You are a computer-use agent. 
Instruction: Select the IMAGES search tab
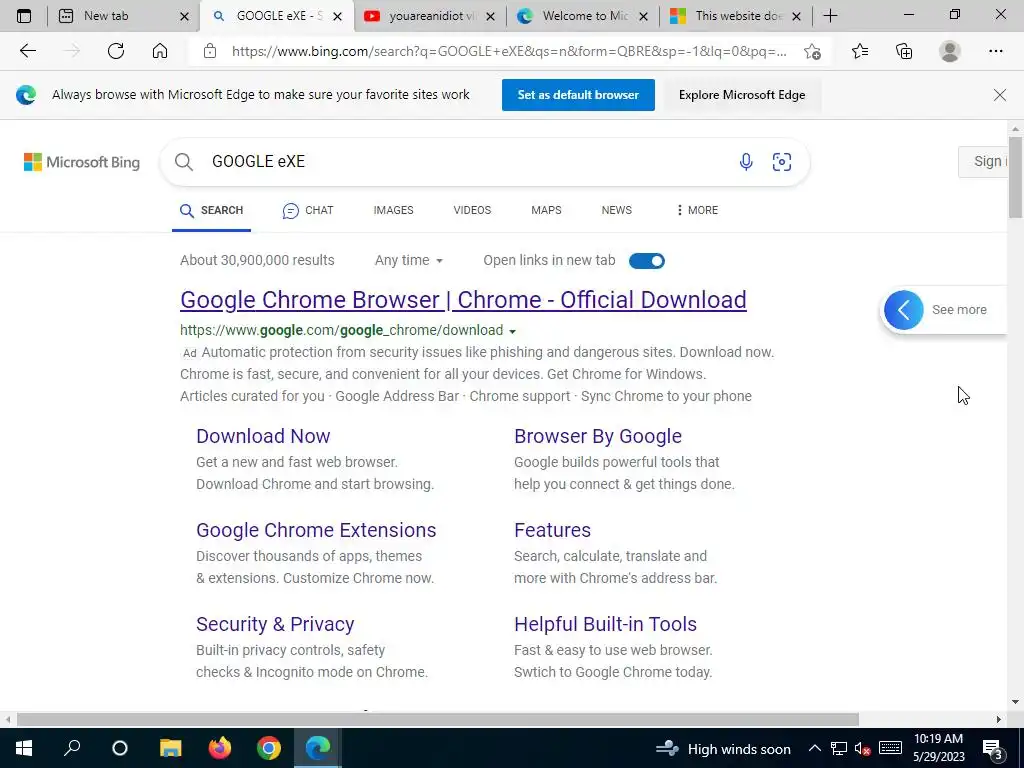pos(393,210)
